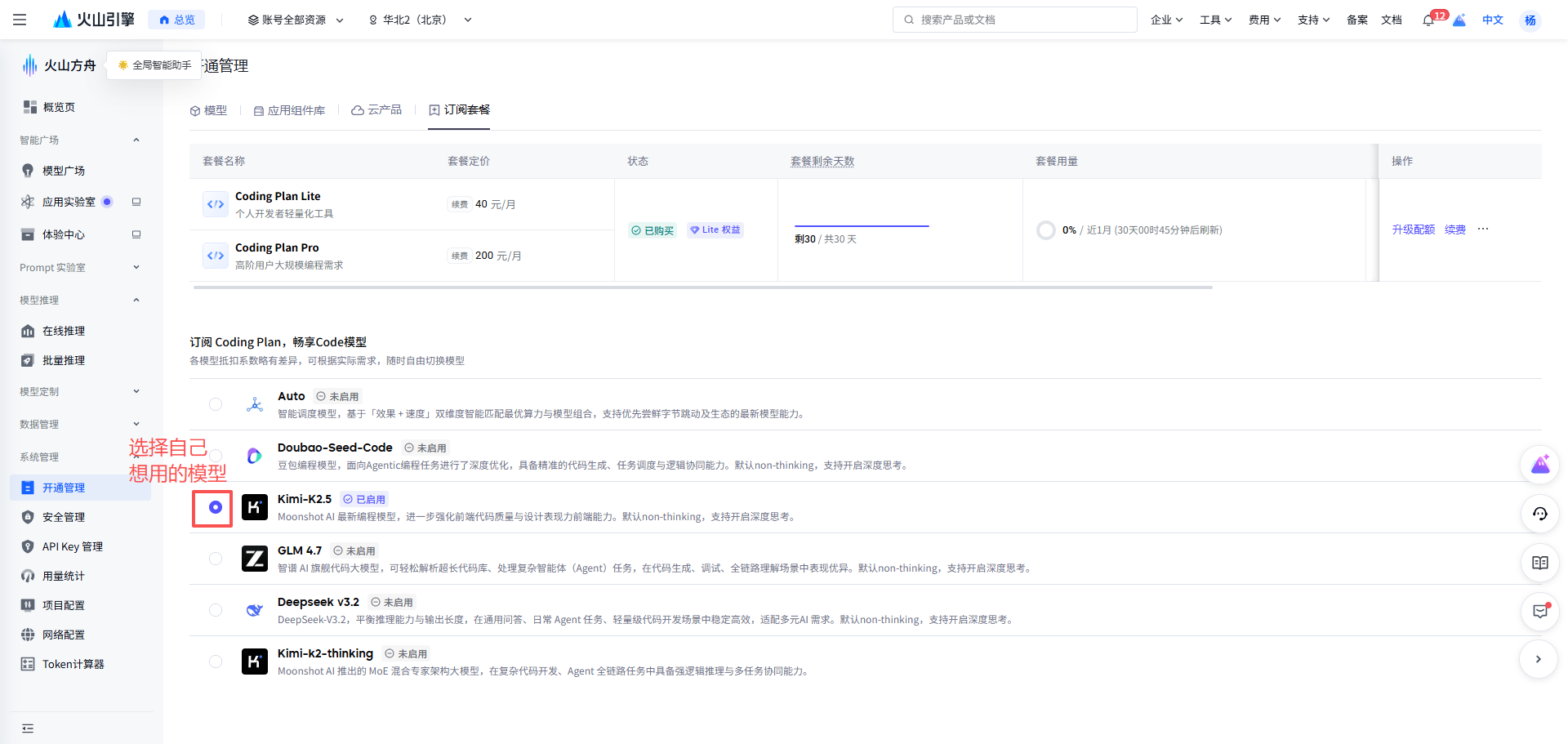1568x744 pixels.
Task: Open the AI assistant floating icon on right edge
Action: click(1539, 464)
